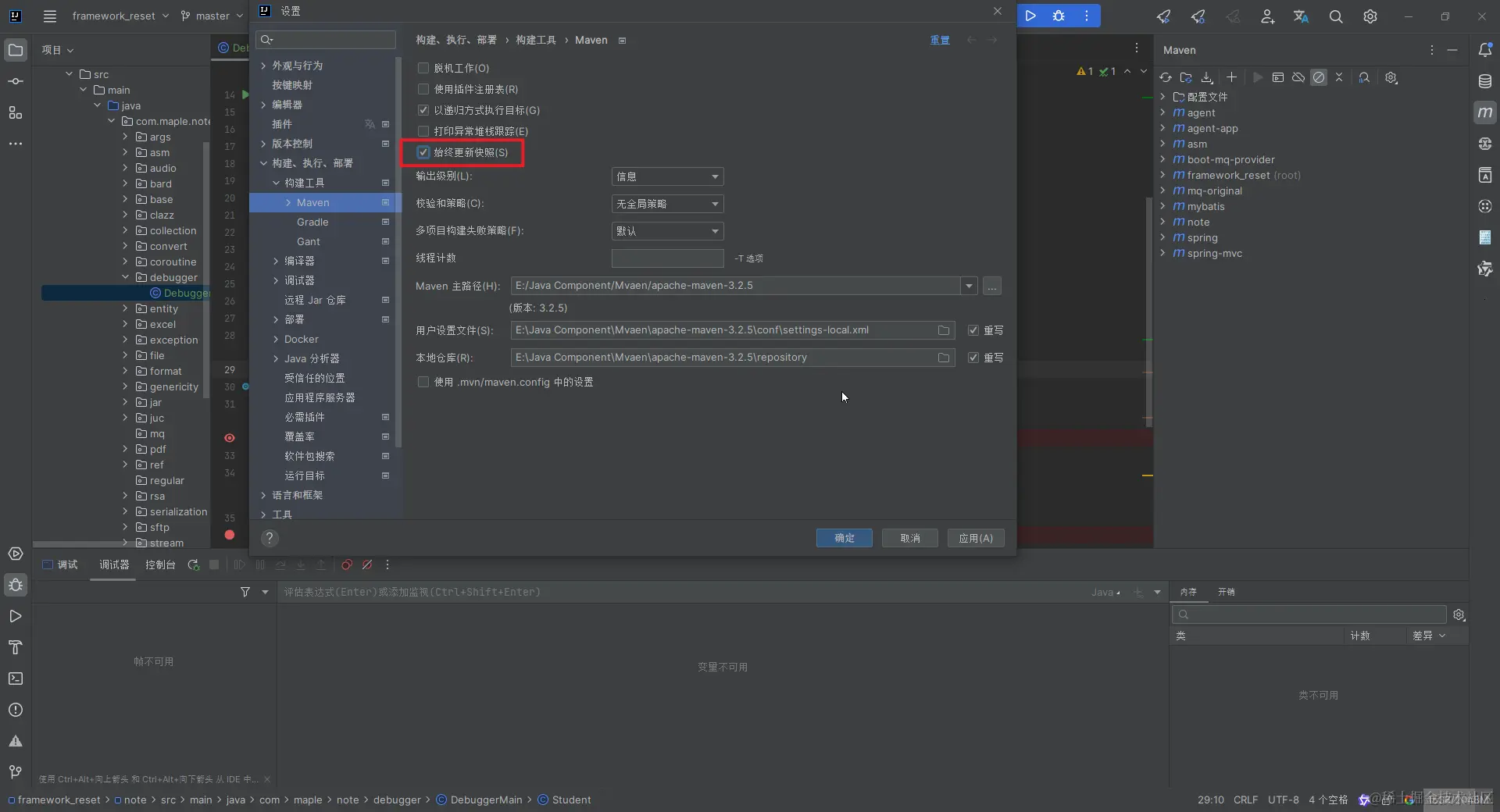This screenshot has width=1500, height=812.
Task: Open the Terminal tool window icon
Action: [x=16, y=678]
